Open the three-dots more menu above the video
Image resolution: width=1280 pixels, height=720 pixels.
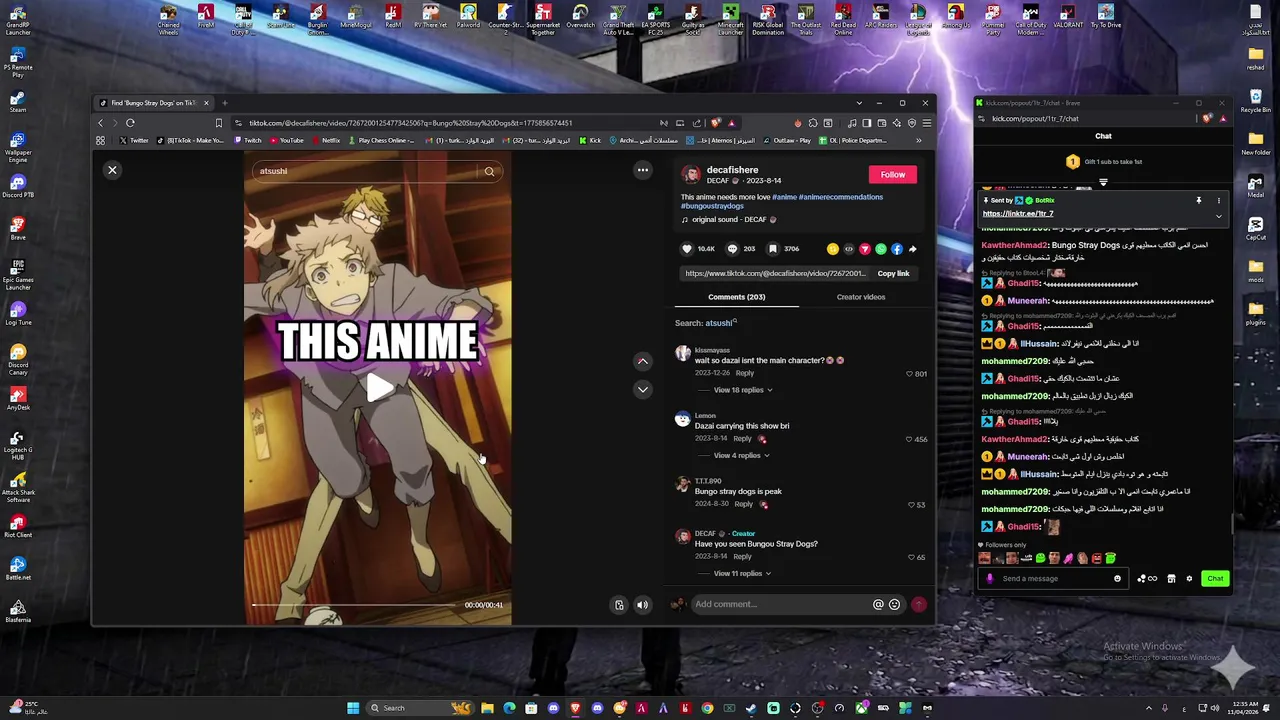click(643, 170)
